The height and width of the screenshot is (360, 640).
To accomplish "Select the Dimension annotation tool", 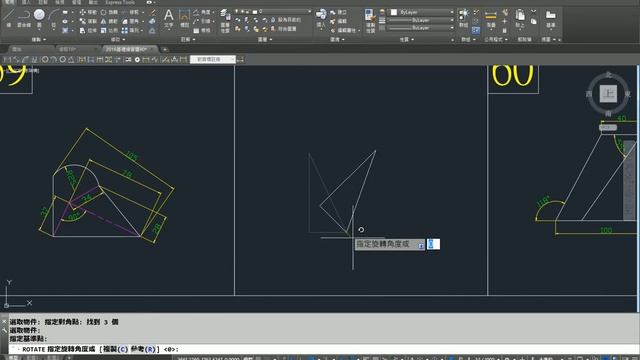I will (184, 18).
